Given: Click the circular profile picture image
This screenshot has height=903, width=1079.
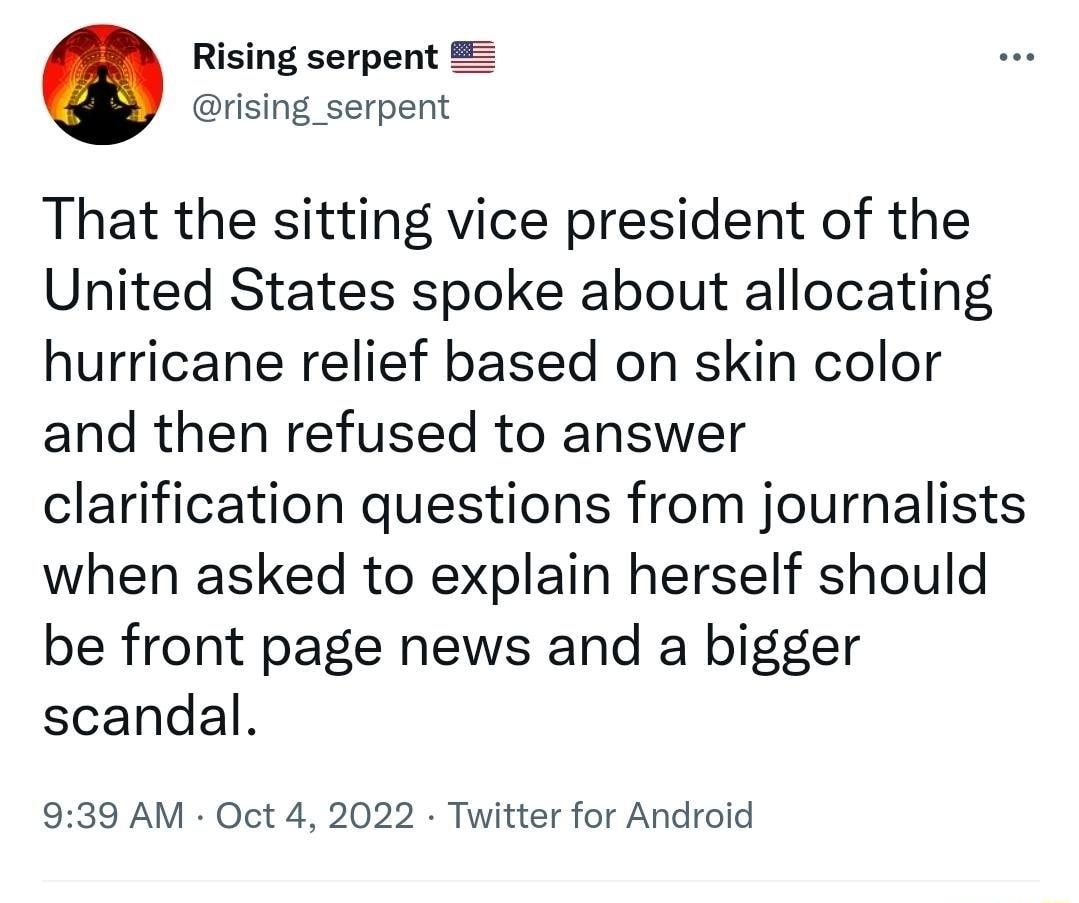Looking at the screenshot, I should tap(101, 83).
